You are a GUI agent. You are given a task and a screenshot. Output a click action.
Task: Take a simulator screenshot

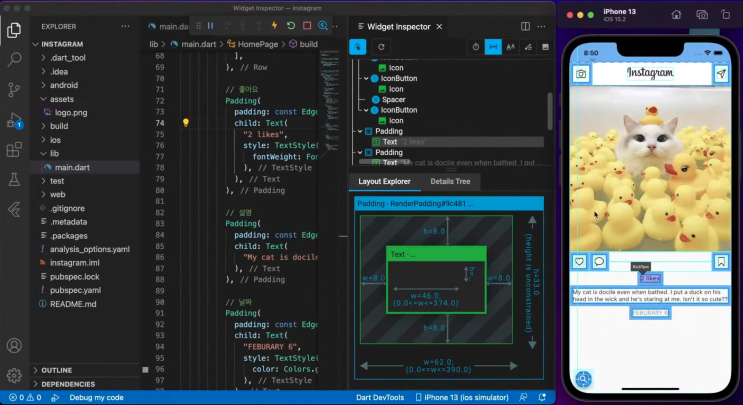click(702, 15)
